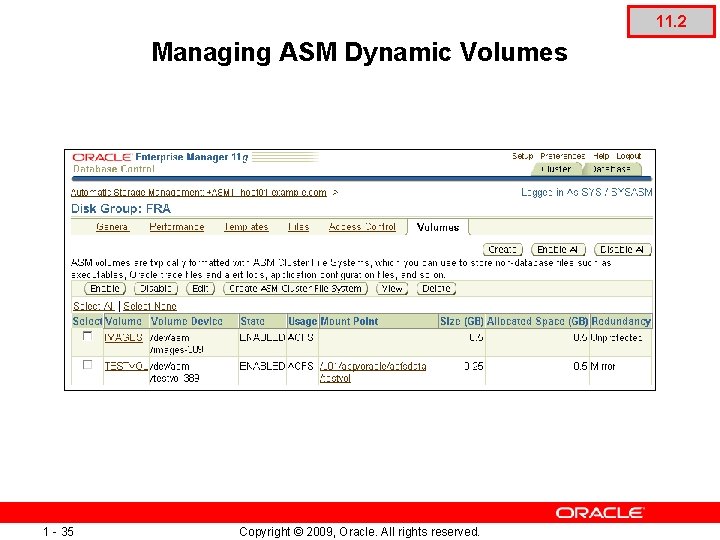Click the Help link
The width and height of the screenshot is (720, 540).
pos(601,156)
